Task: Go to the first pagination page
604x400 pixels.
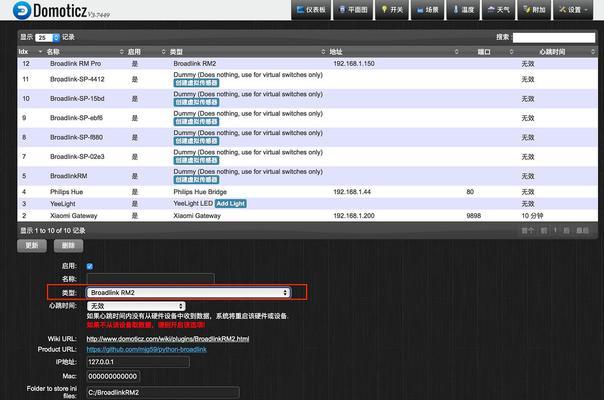Action: [527, 230]
